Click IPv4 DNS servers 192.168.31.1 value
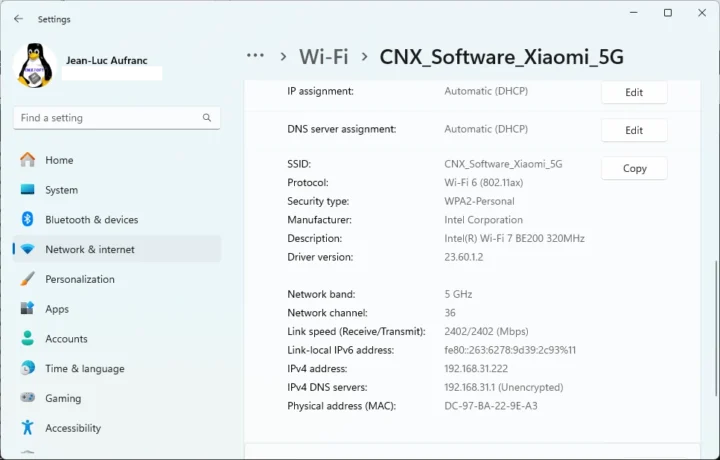The height and width of the screenshot is (460, 720). 504,387
